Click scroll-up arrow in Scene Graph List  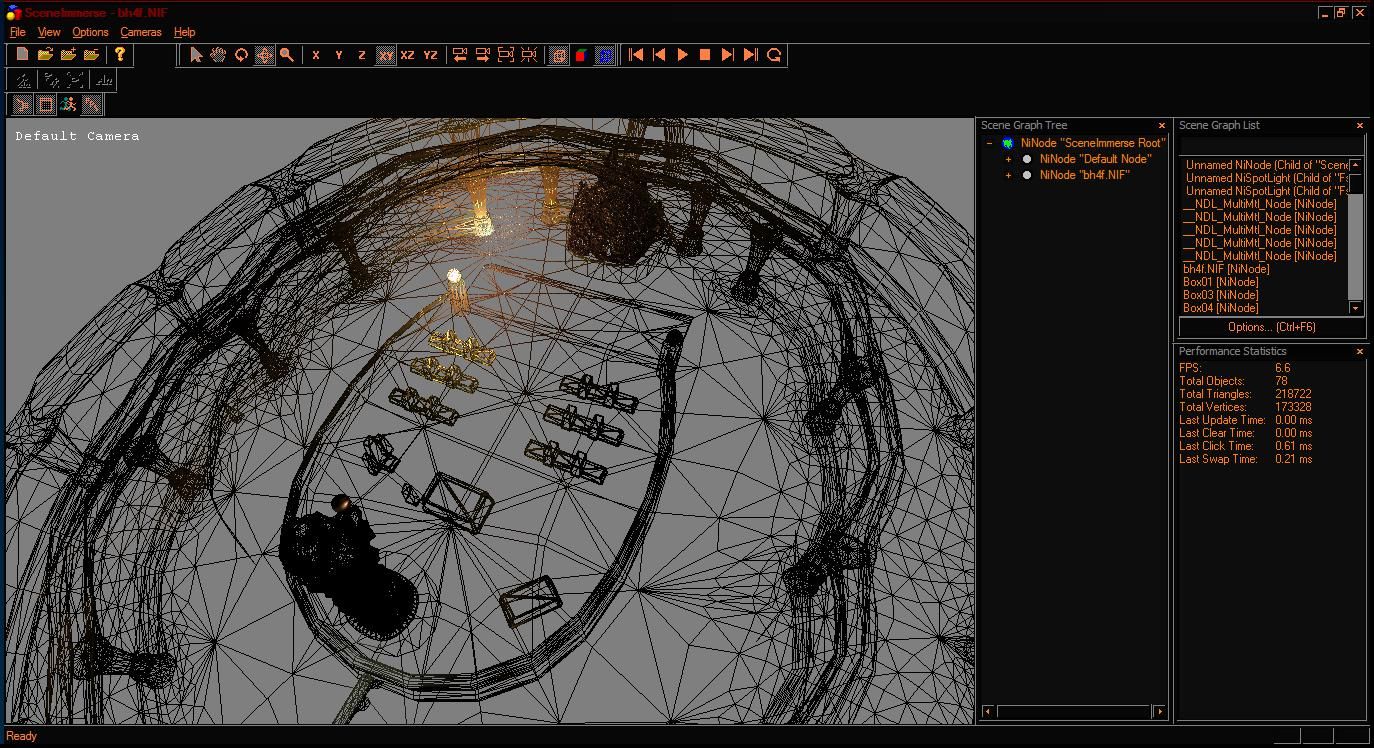(1356, 165)
